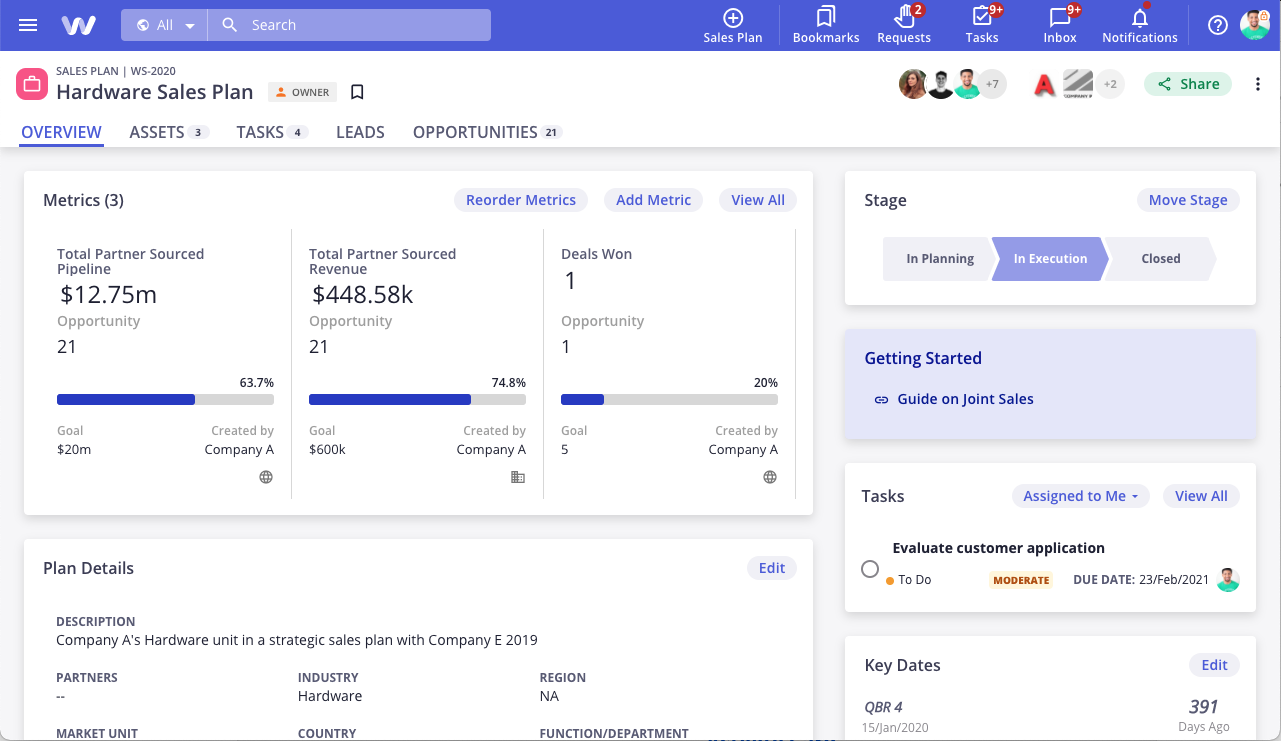Click the pink briefcase sales plan icon
The height and width of the screenshot is (741, 1281).
click(32, 84)
